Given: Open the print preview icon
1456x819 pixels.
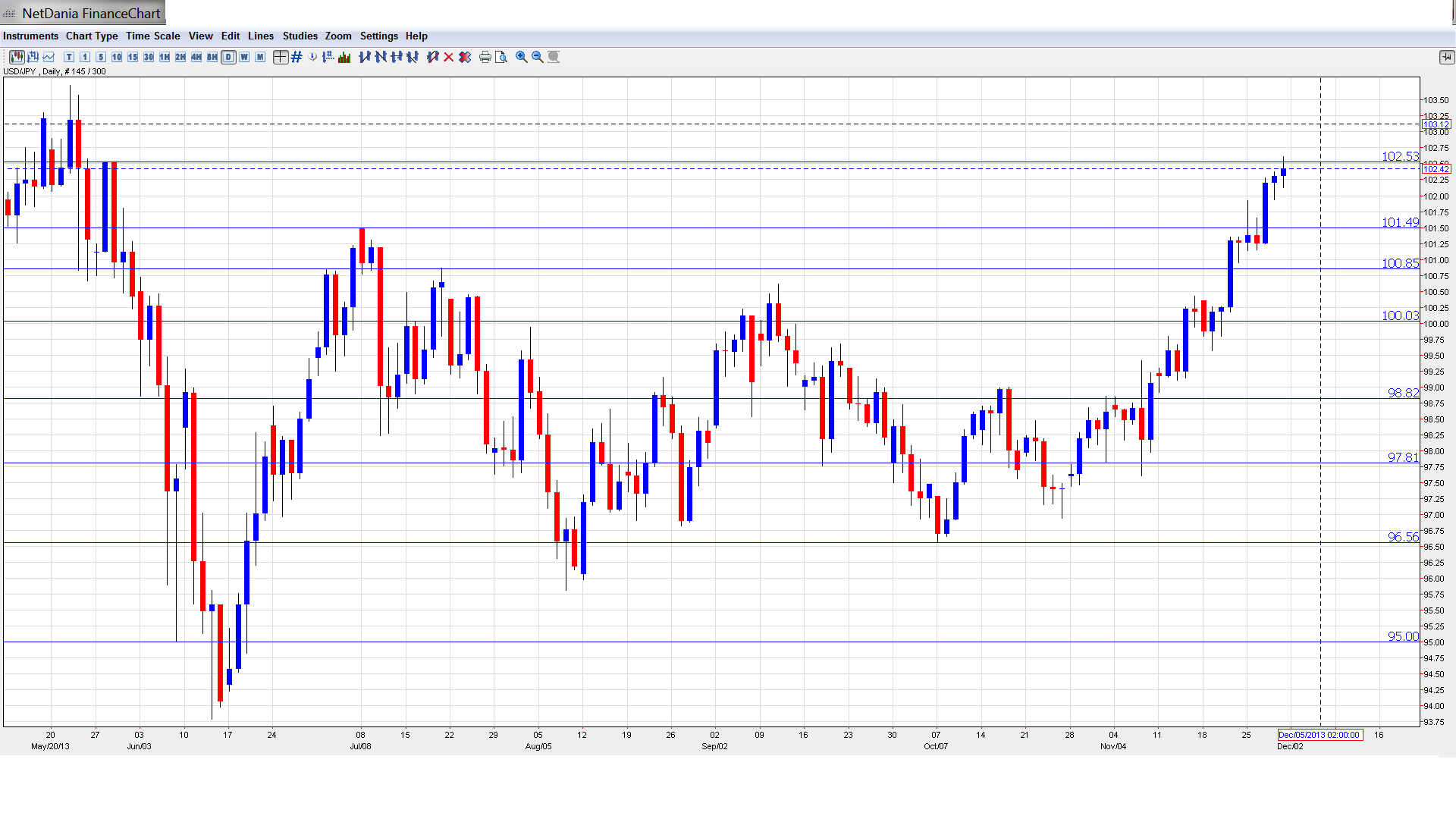Looking at the screenshot, I should click(501, 57).
